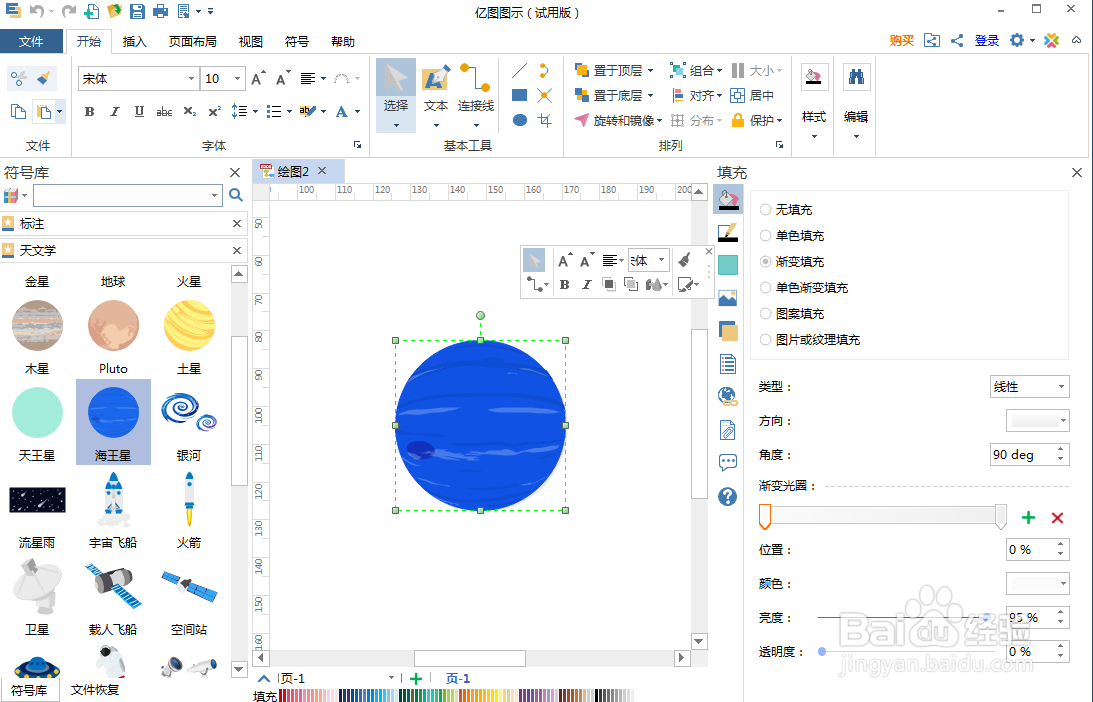Click the 文件恢复 tab at bottom

[x=95, y=689]
